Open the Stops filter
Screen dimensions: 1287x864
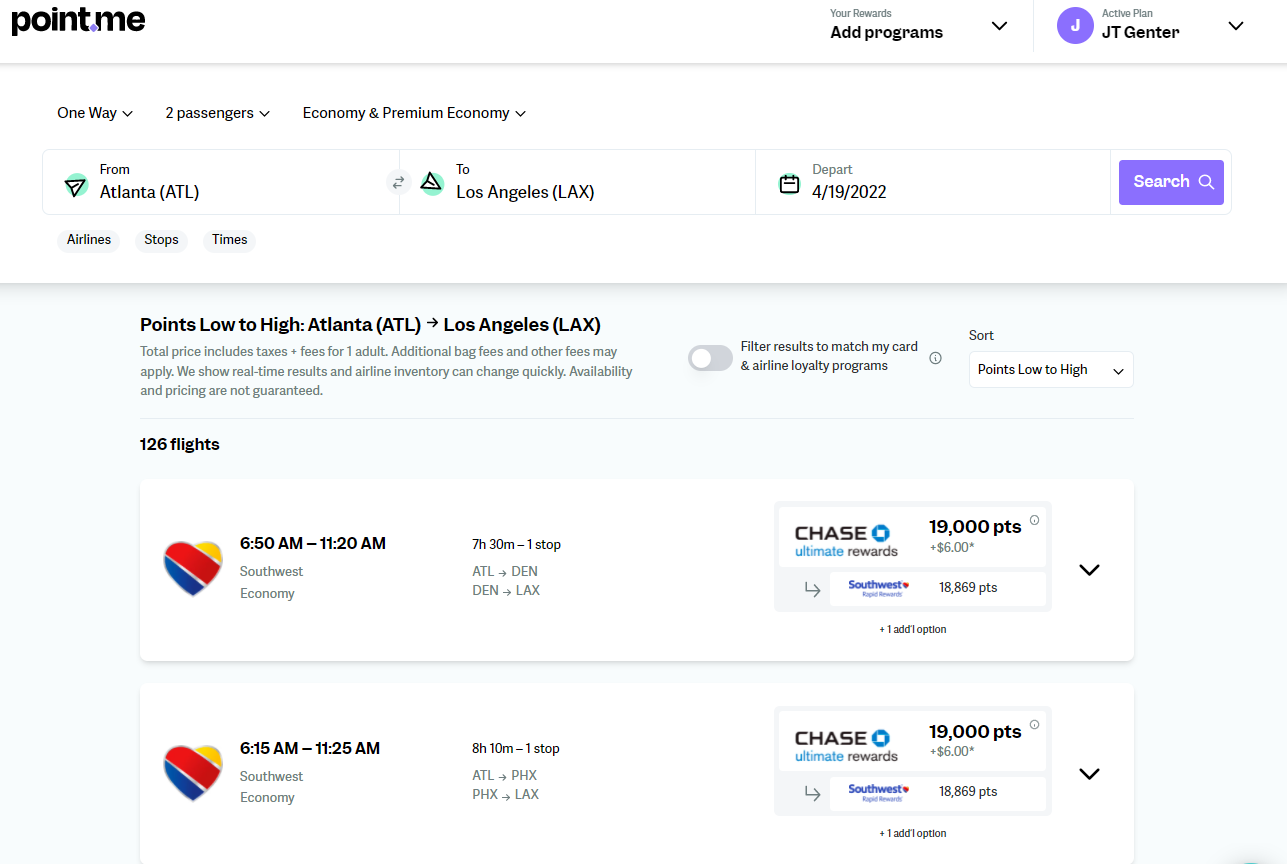(161, 240)
